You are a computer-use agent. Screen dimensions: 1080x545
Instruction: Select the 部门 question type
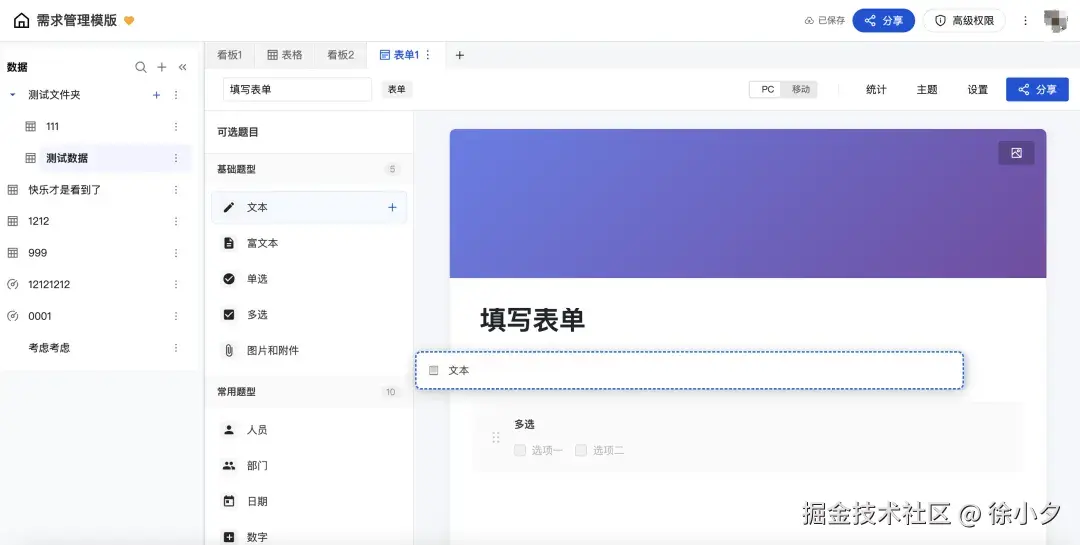pos(309,466)
